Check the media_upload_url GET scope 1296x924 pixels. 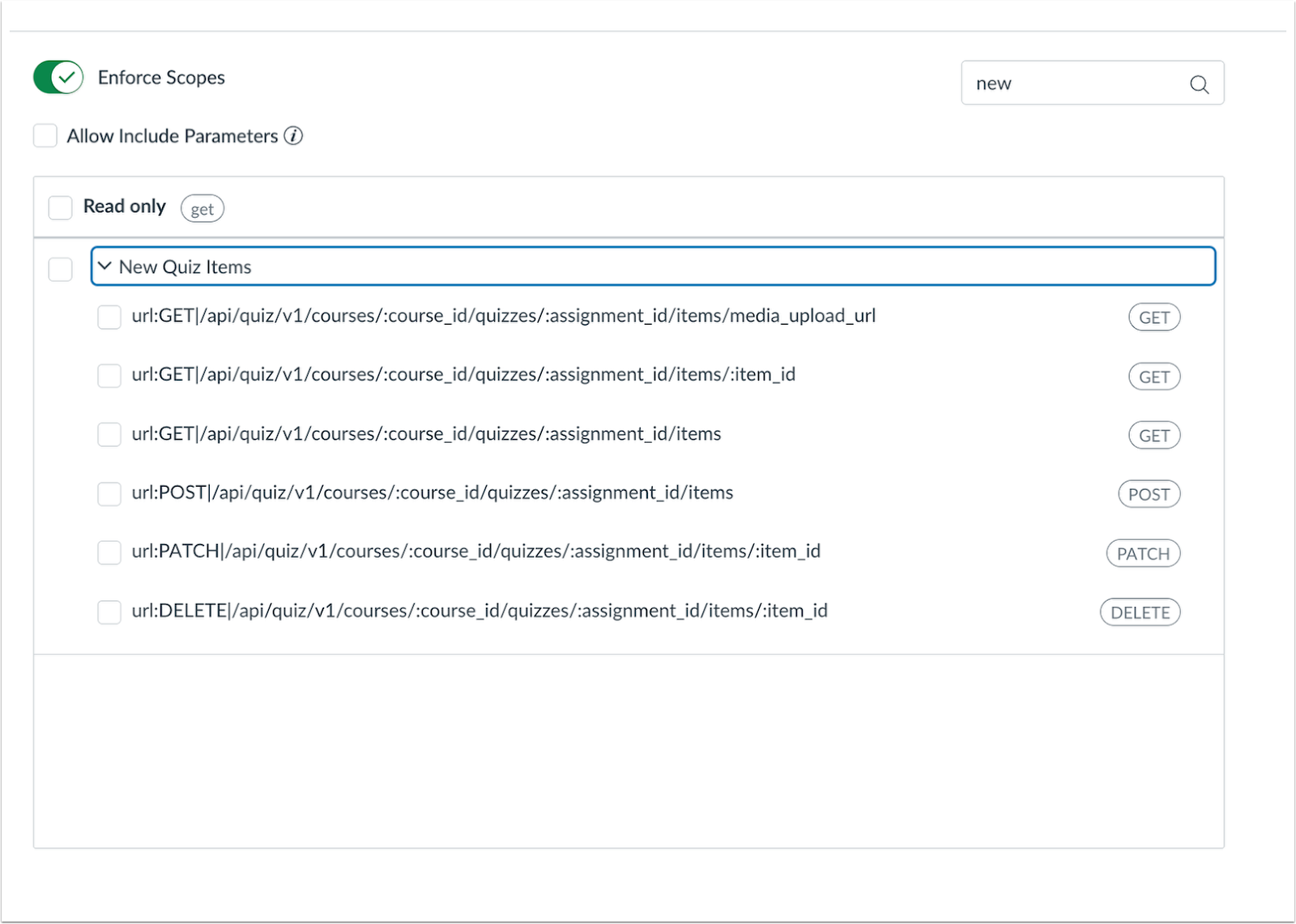(109, 317)
